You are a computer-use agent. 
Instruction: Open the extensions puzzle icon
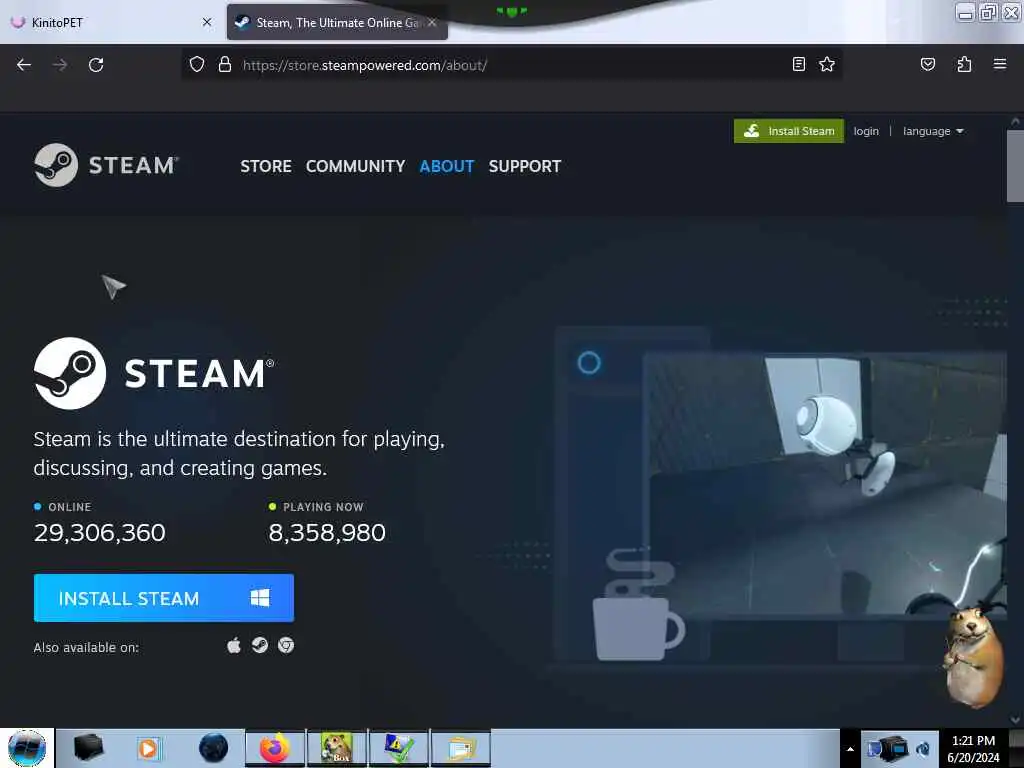click(964, 64)
